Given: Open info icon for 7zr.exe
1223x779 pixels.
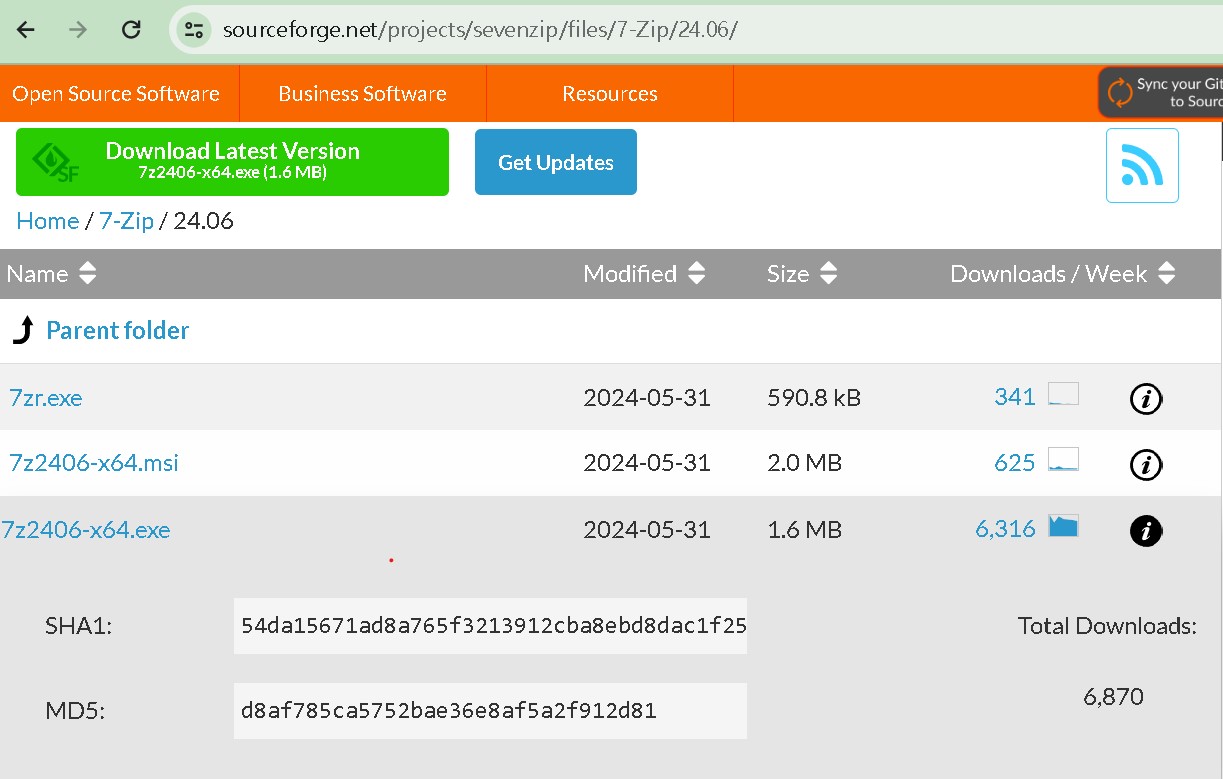Looking at the screenshot, I should (x=1145, y=399).
